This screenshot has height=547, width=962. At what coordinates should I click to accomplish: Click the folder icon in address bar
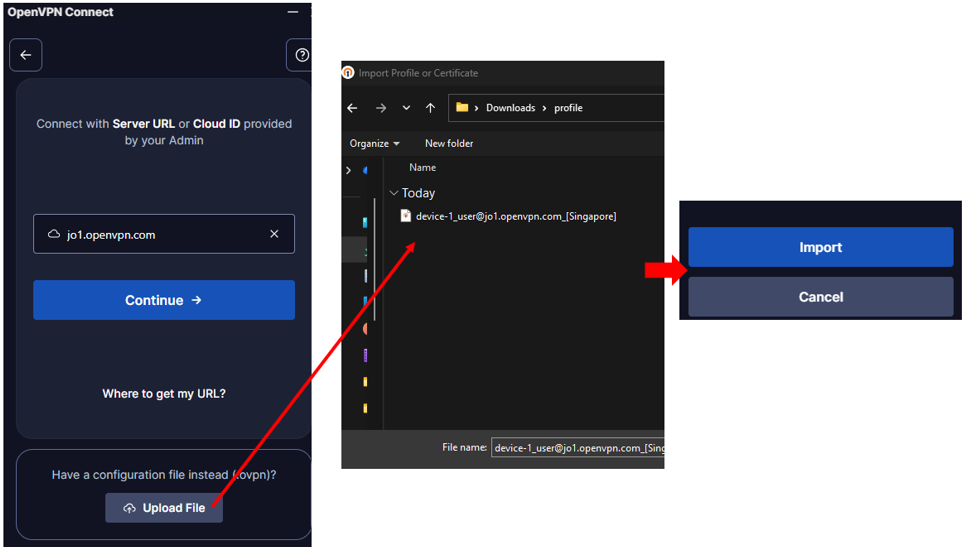tap(462, 107)
